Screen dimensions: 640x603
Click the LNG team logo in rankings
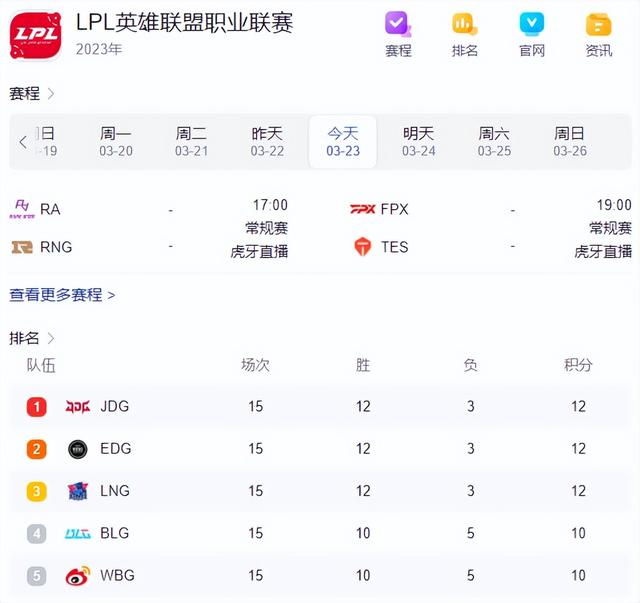click(x=78, y=491)
